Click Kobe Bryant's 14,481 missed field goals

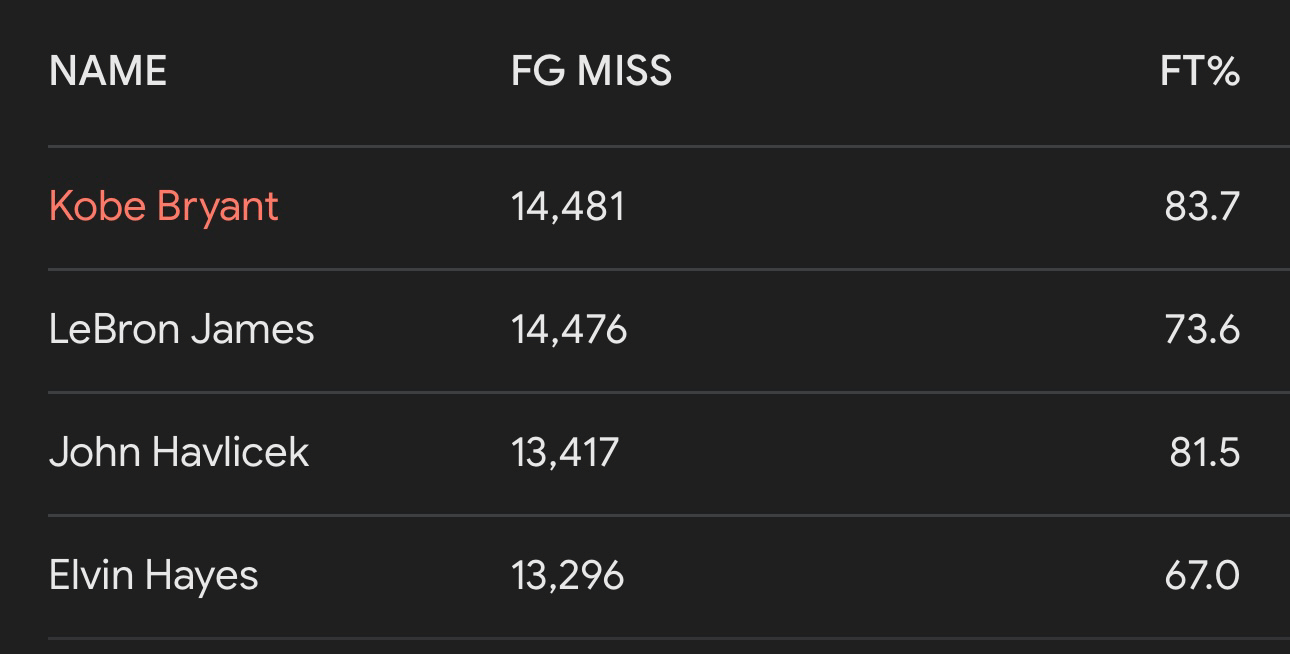pos(568,207)
